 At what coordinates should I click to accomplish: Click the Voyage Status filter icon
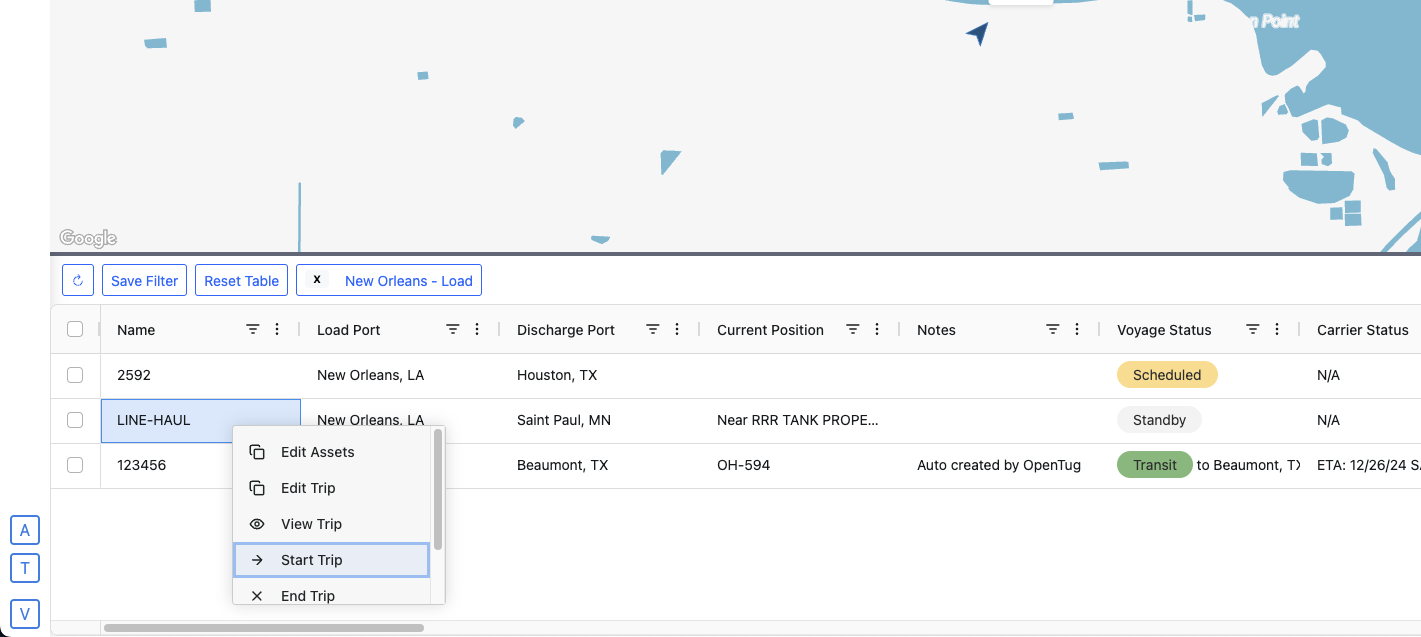(1252, 329)
